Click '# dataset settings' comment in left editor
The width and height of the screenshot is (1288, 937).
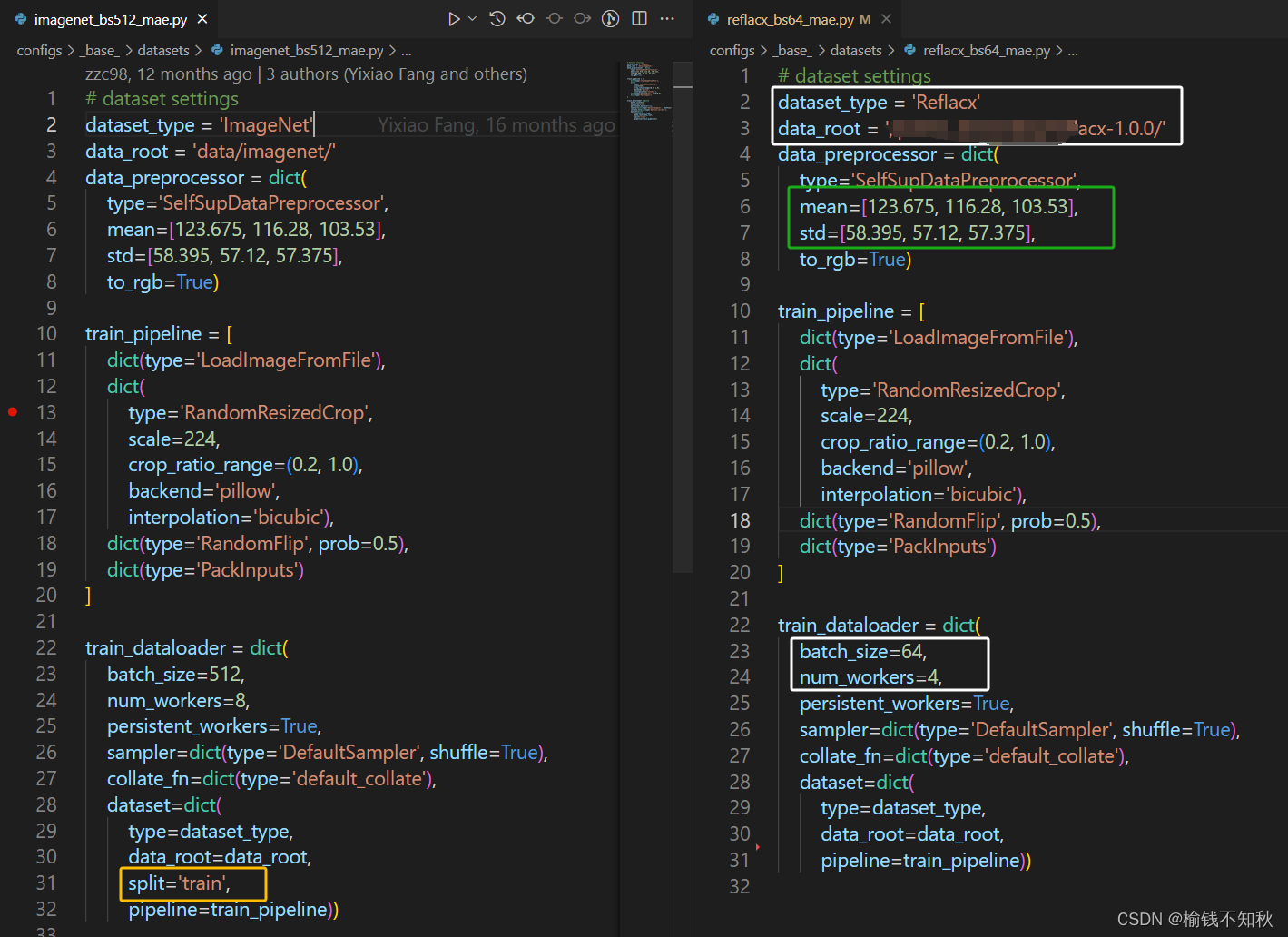[x=162, y=99]
